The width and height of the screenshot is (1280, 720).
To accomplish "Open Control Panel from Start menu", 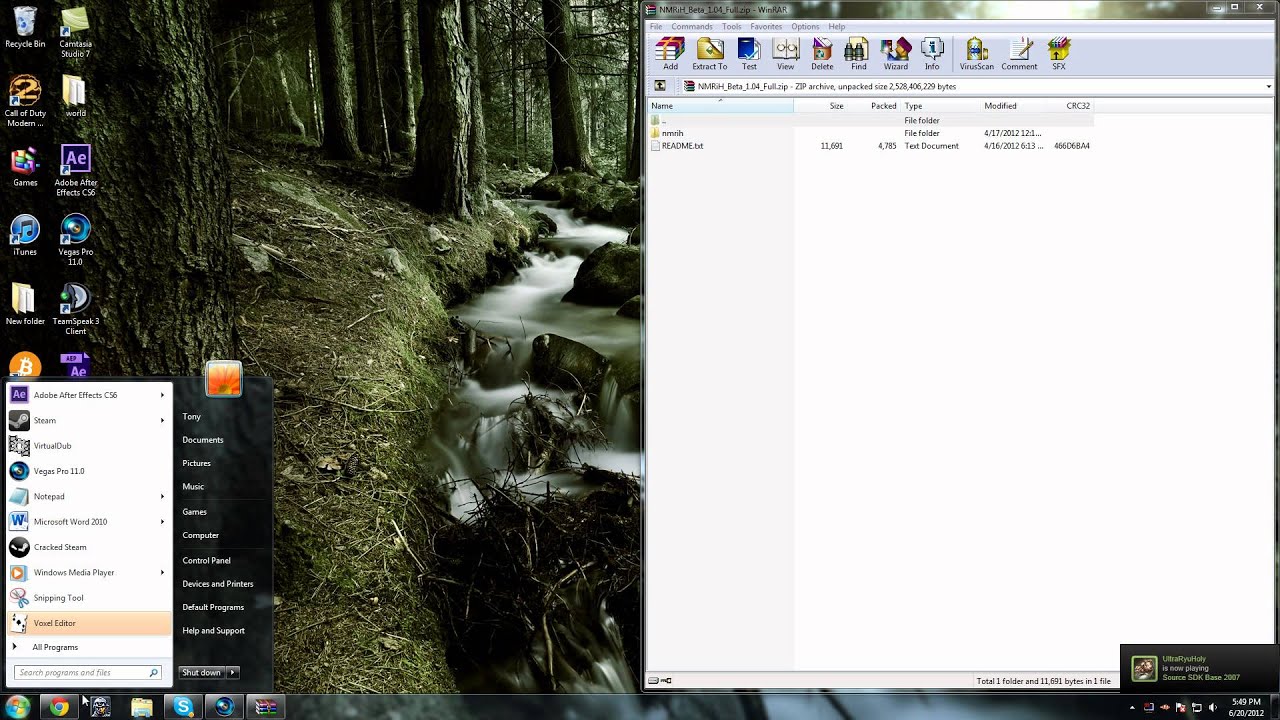I will [206, 561].
